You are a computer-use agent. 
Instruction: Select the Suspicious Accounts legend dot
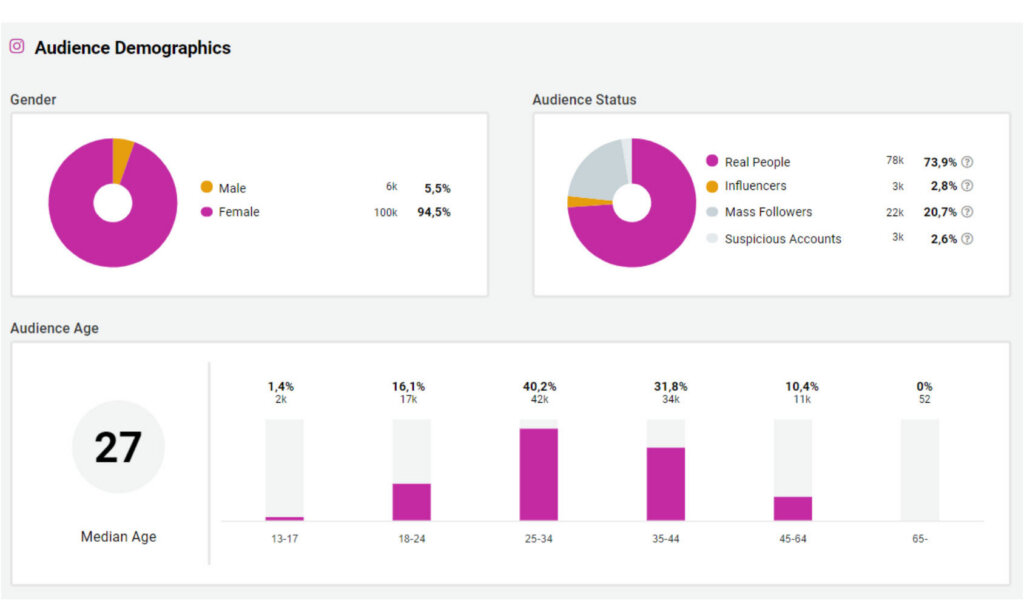point(712,239)
